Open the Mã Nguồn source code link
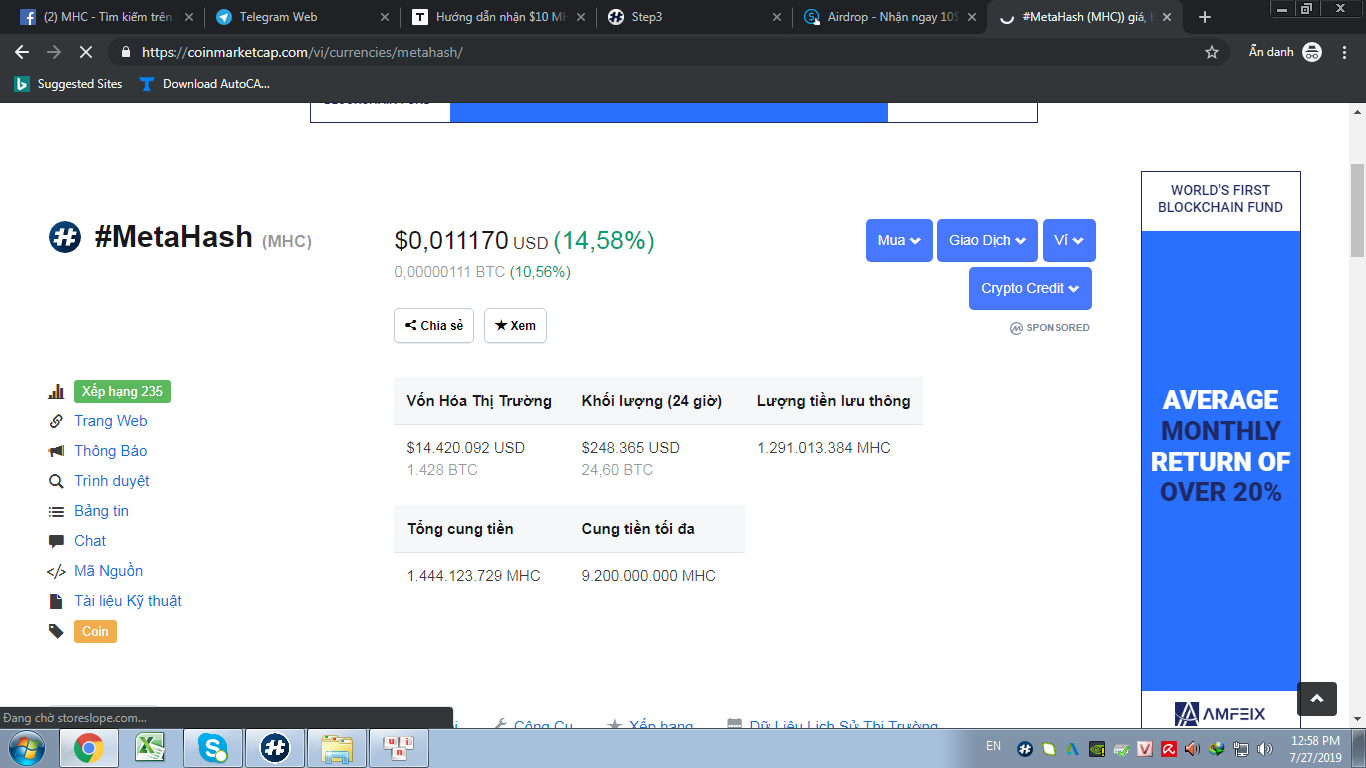This screenshot has width=1366, height=768. [108, 571]
